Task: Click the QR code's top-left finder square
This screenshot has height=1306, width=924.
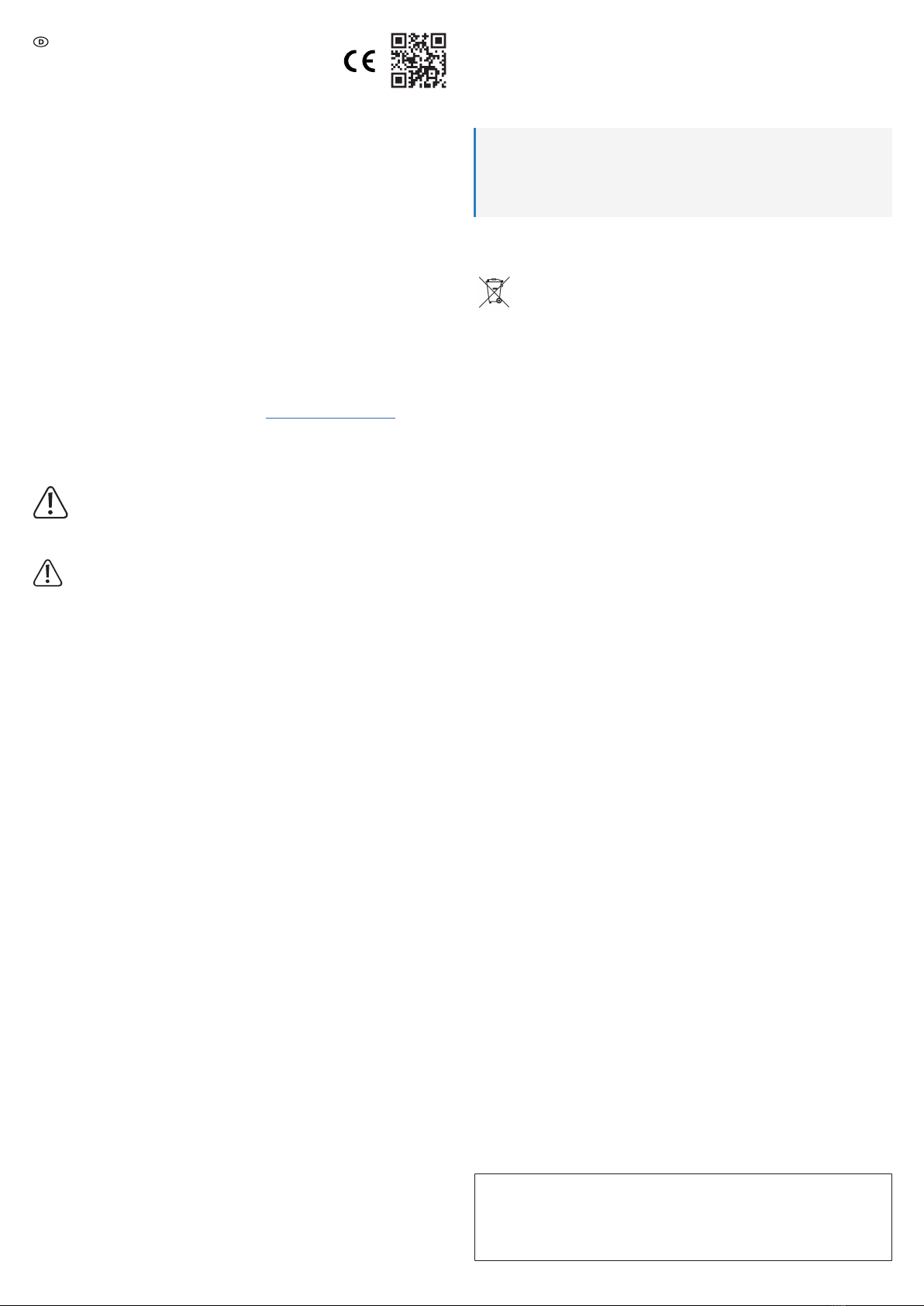Action: tap(399, 41)
